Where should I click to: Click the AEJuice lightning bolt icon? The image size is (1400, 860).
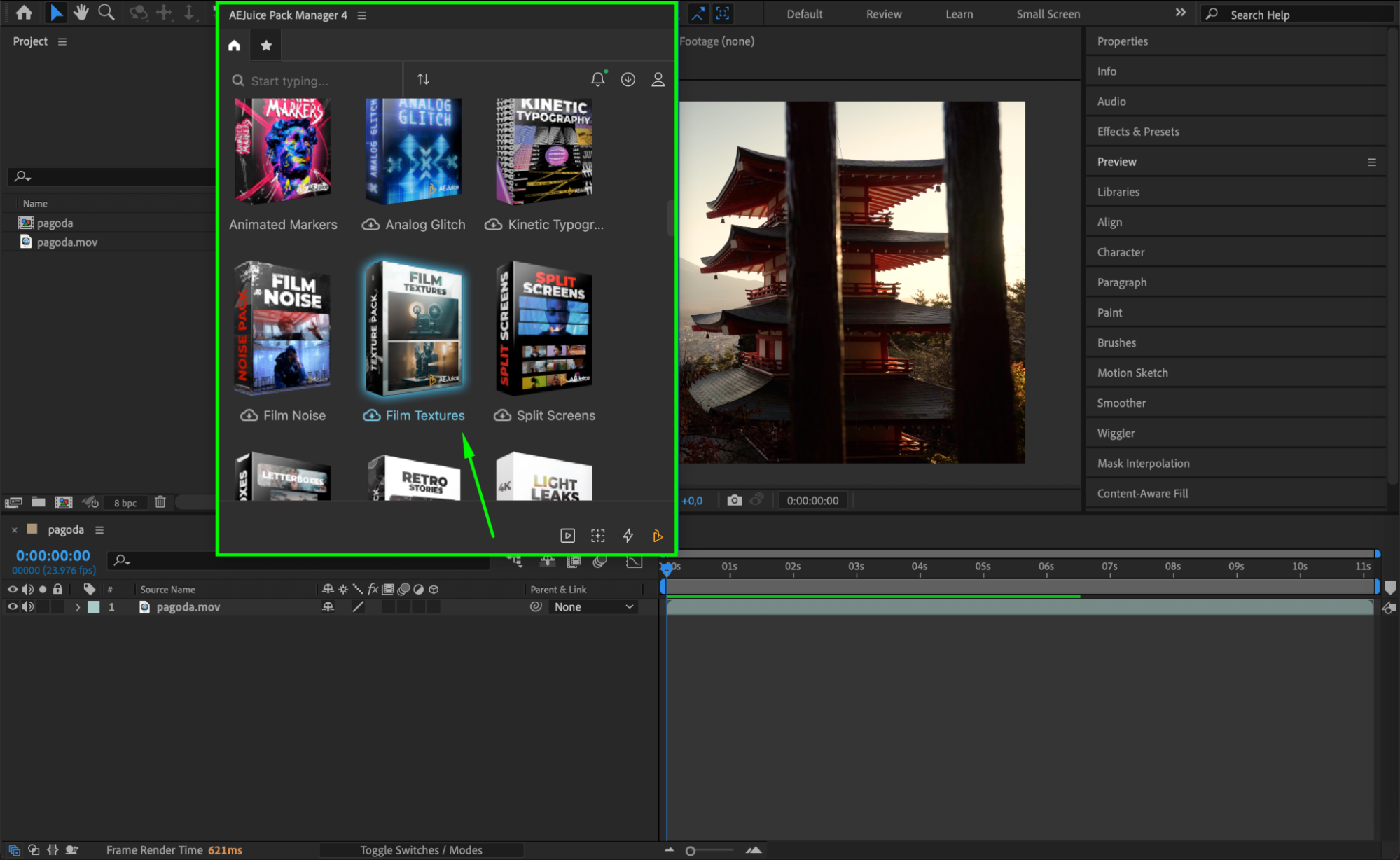tap(628, 536)
